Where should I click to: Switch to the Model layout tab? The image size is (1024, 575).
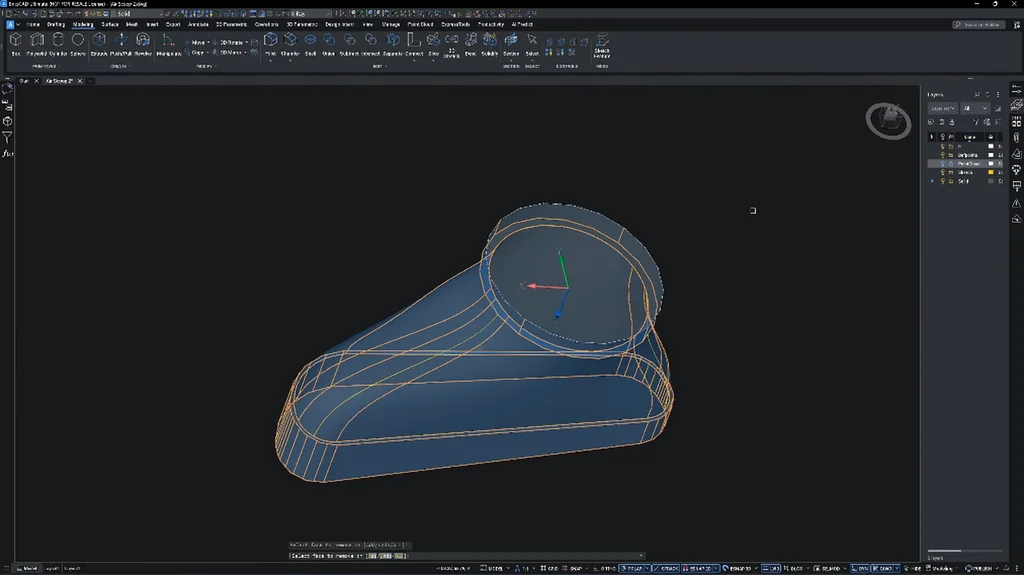click(28, 568)
